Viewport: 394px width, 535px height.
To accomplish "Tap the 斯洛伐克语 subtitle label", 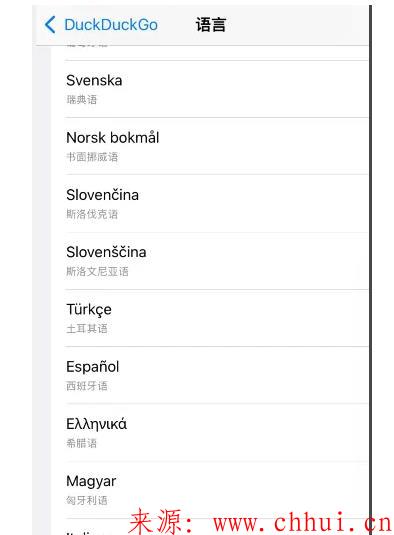I will (92, 214).
